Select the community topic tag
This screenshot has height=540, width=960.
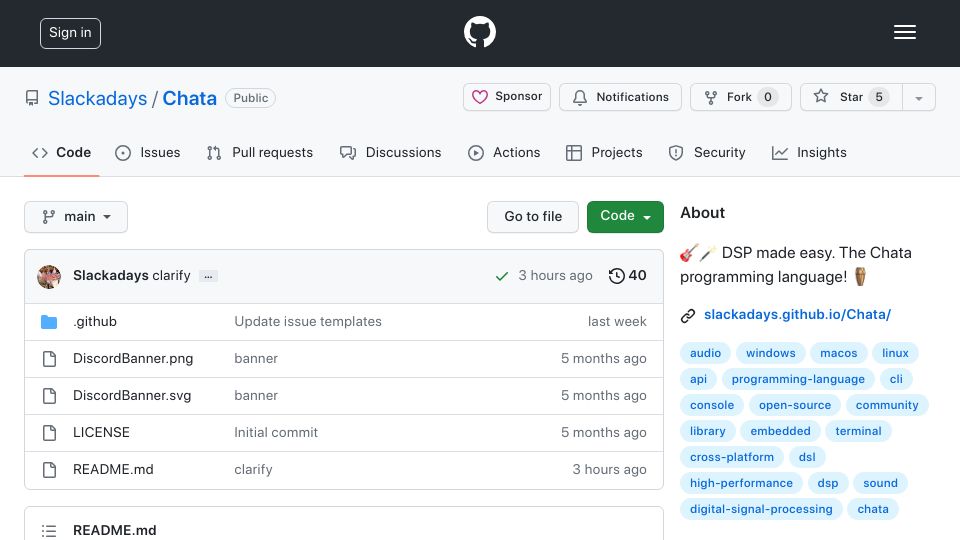pos(887,405)
